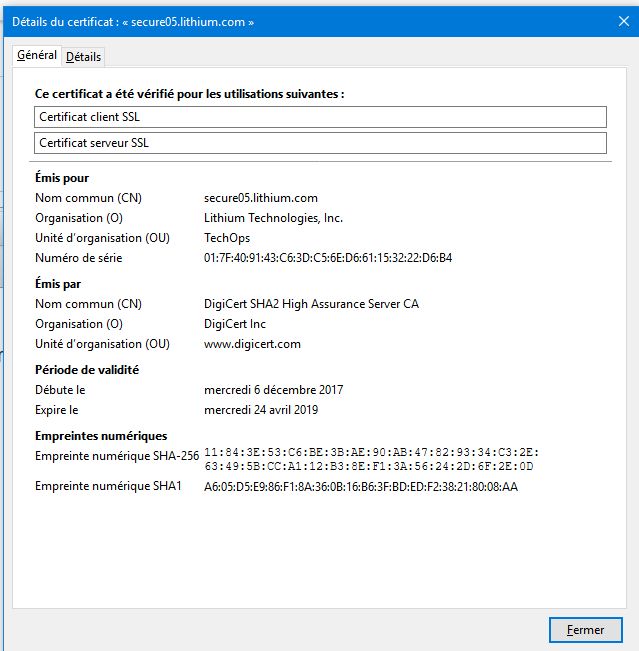Screen dimensions: 639x651
Task: Click the dialog title bar text
Action: coord(133,21)
